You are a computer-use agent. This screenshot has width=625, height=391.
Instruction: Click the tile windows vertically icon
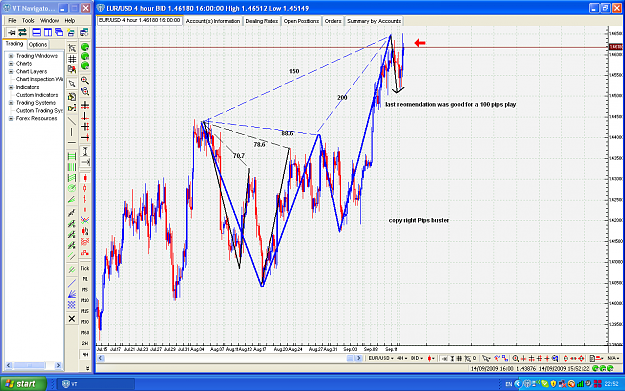[x=48, y=32]
